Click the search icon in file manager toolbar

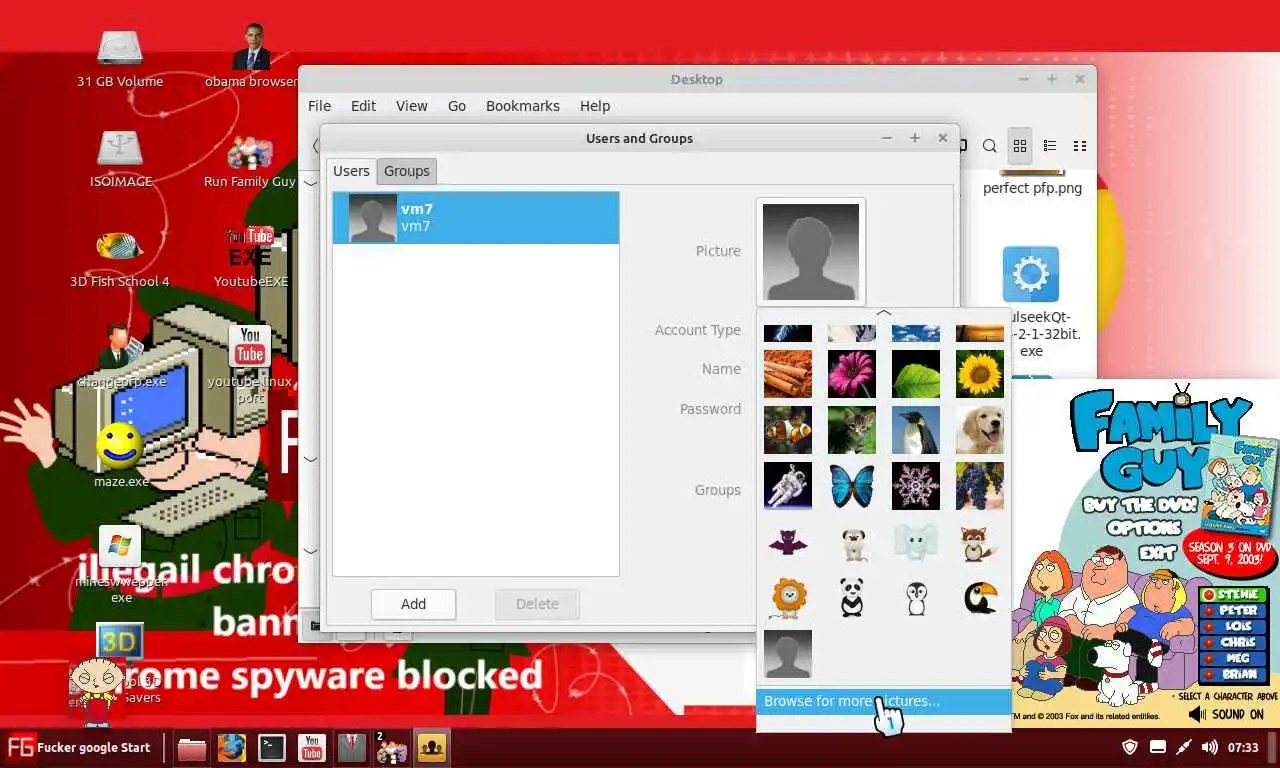pos(989,146)
